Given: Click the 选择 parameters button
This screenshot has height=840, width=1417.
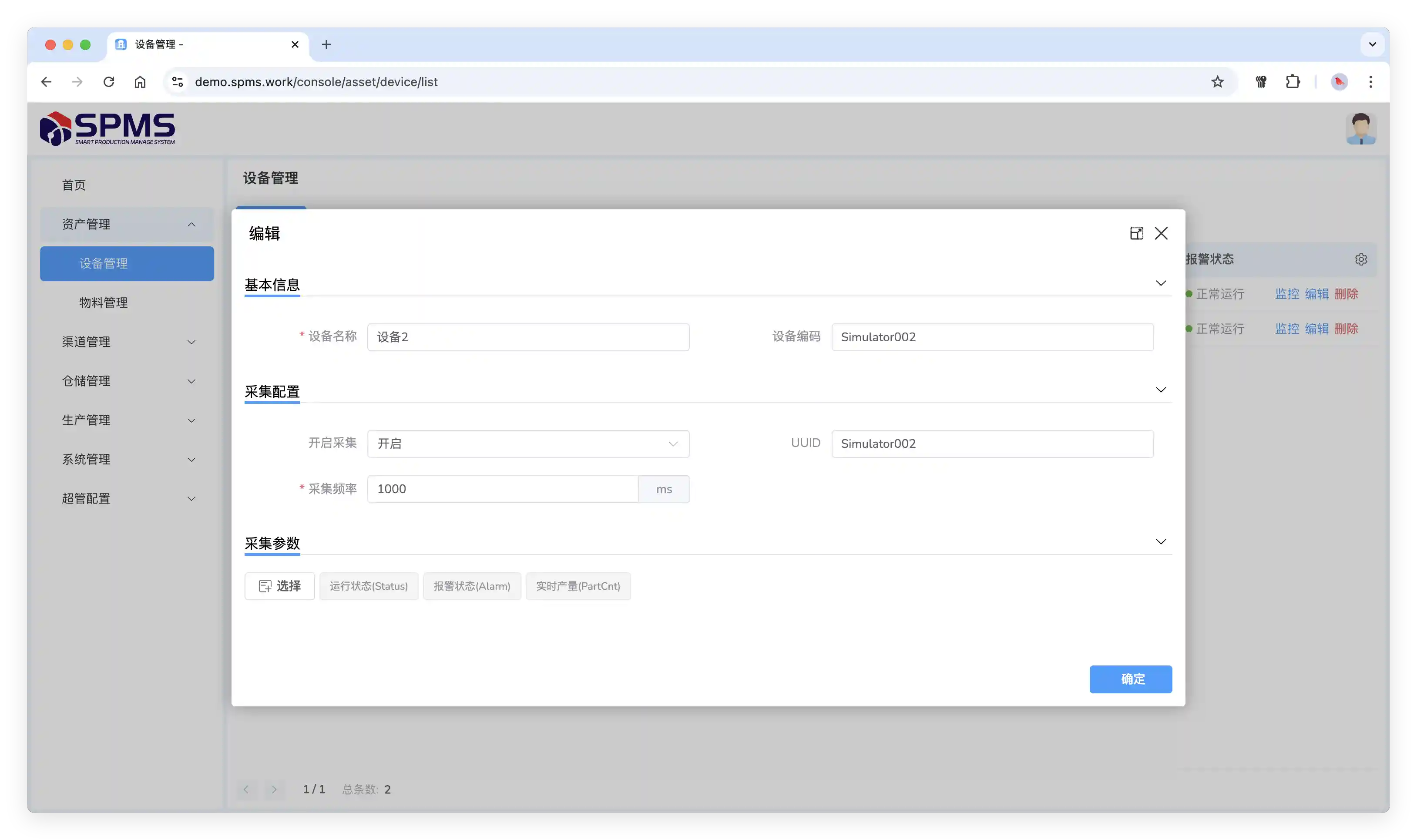Looking at the screenshot, I should [279, 586].
